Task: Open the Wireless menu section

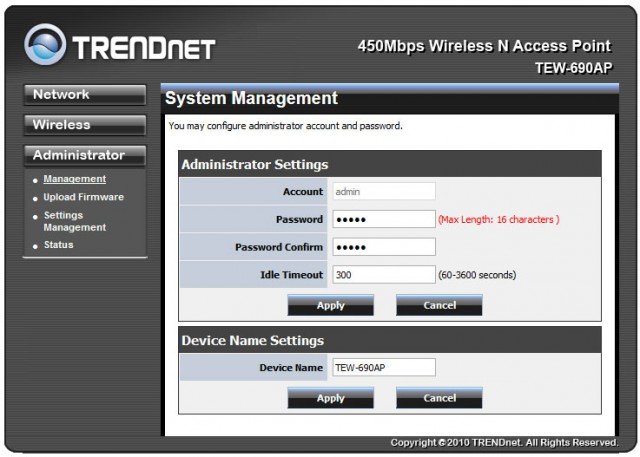Action: [x=84, y=125]
